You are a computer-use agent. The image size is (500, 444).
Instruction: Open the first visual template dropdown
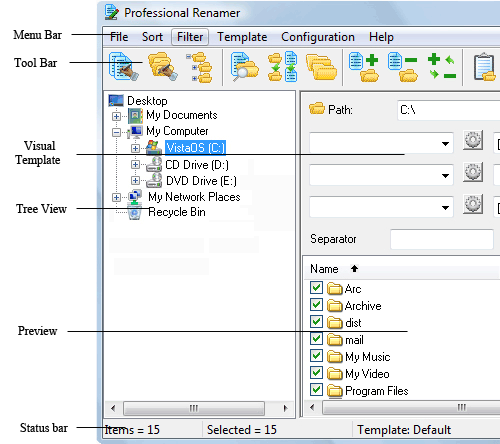click(x=445, y=144)
